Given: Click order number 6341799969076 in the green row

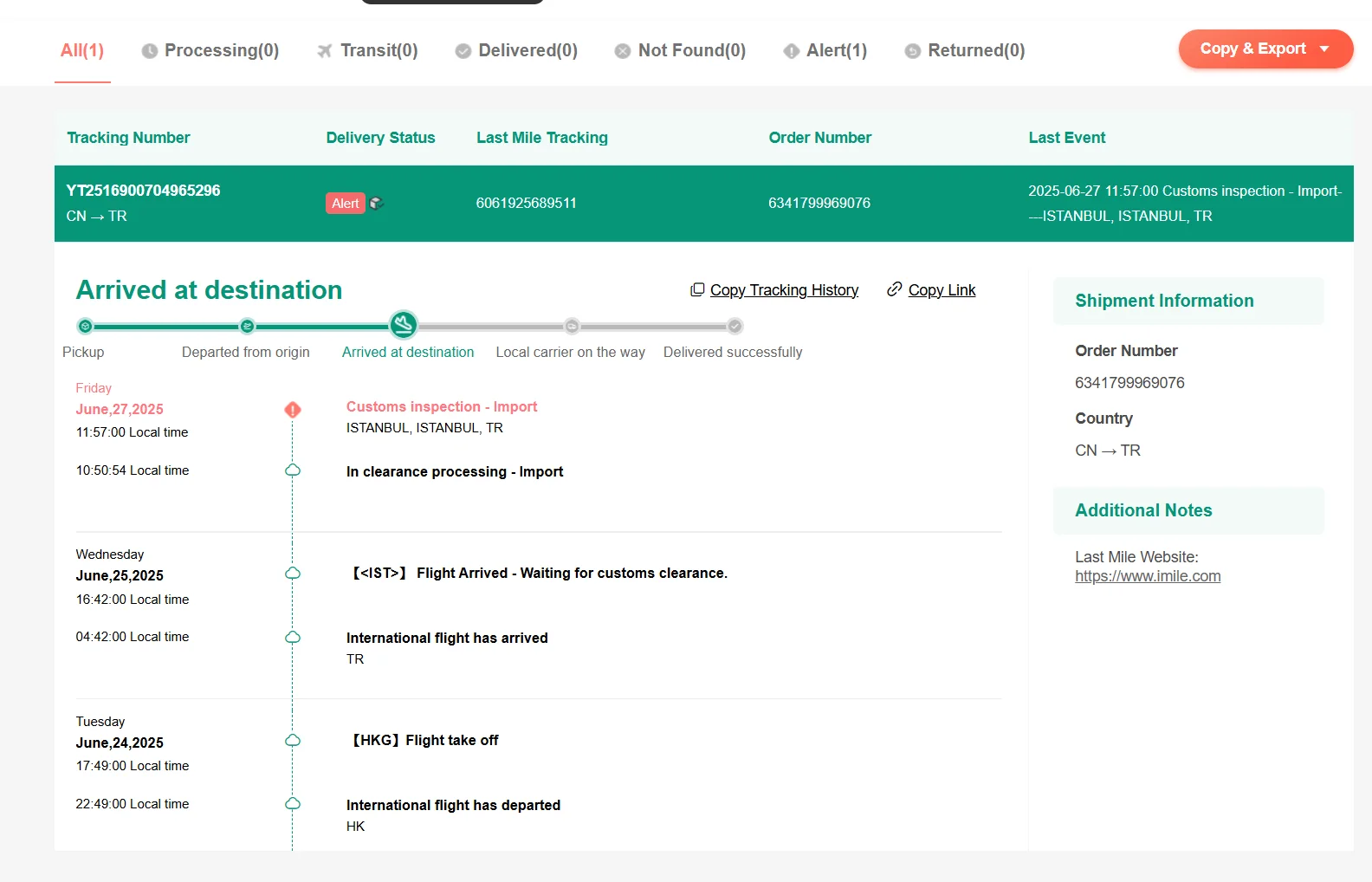Looking at the screenshot, I should [x=819, y=203].
